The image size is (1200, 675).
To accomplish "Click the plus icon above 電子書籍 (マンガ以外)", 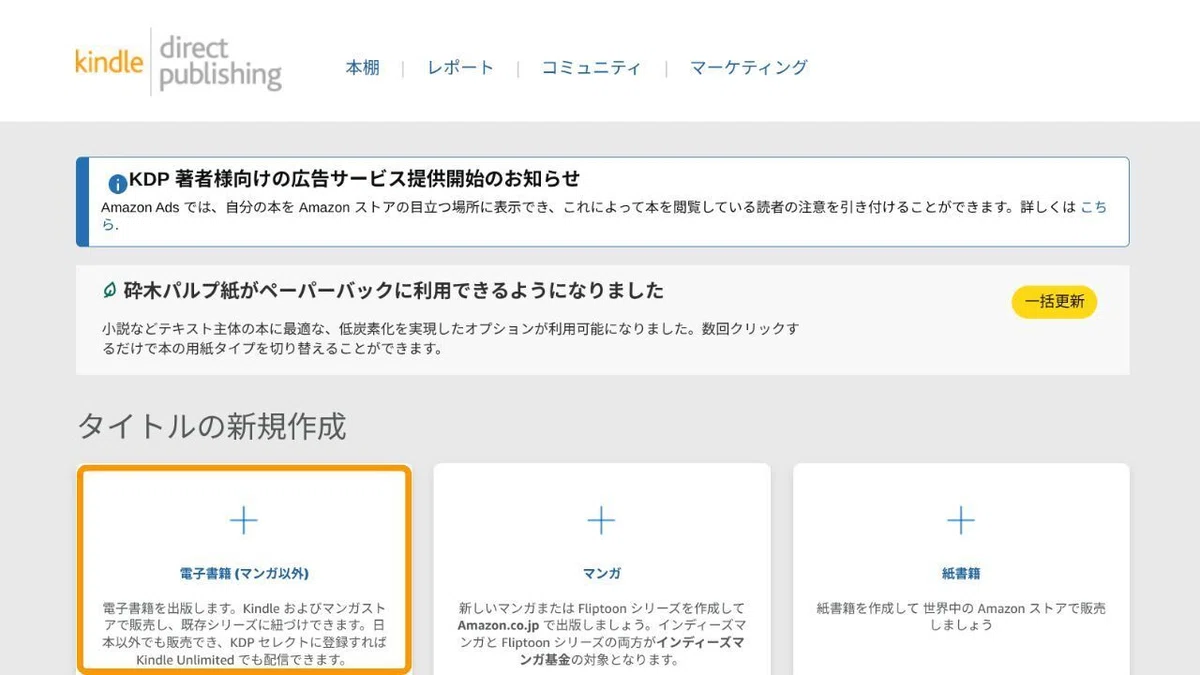I will [x=244, y=521].
